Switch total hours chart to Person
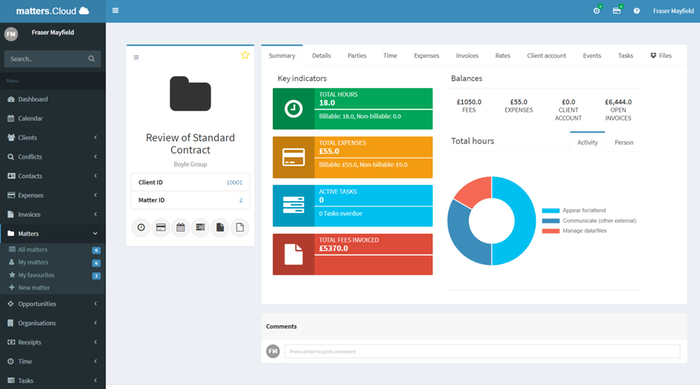Viewport: 700px width, 389px height. [624, 142]
